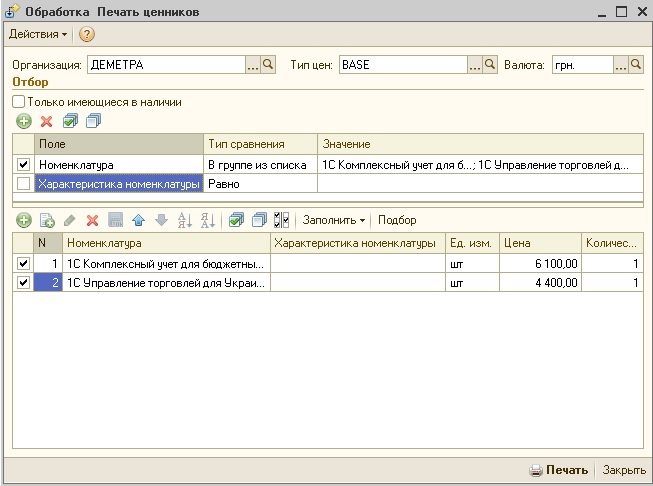Click Характеристика номенклатуры header in goods table
The width and height of the screenshot is (653, 486).
click(x=358, y=243)
